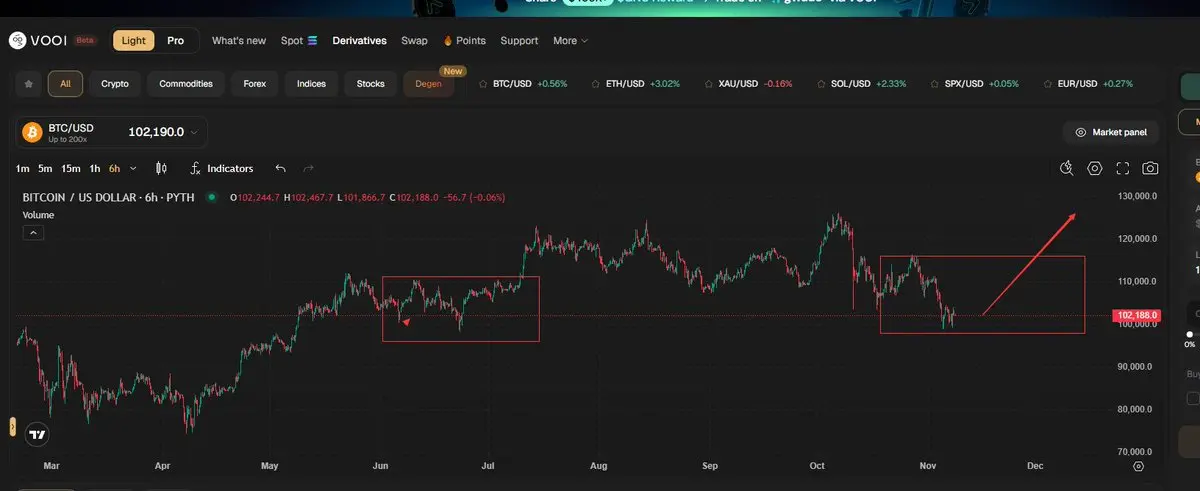Open BTC/USD pair selector dropdown
Image resolution: width=1200 pixels, height=491 pixels.
click(x=112, y=132)
